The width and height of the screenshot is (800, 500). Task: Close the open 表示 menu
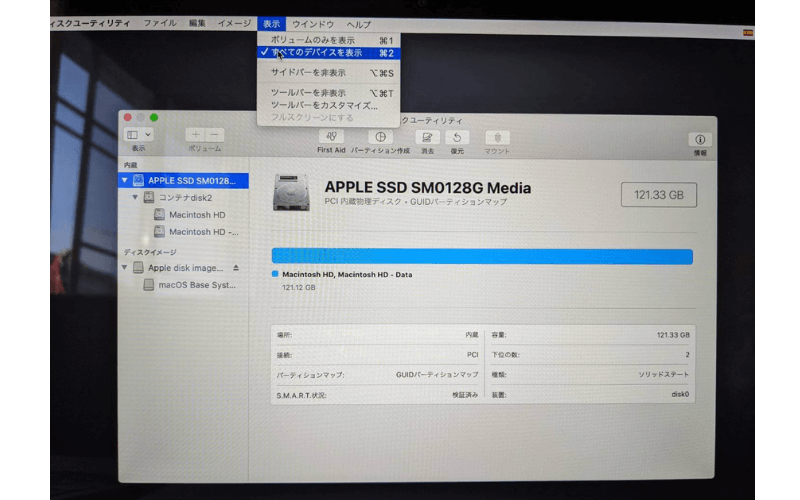(271, 24)
